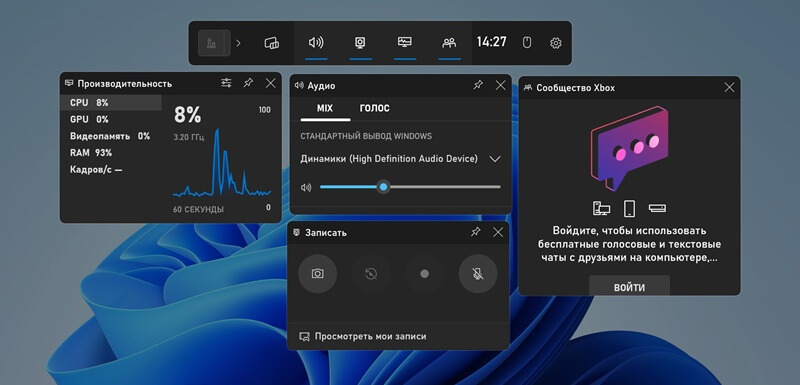Switch to the ГОЛОС tab

374,109
